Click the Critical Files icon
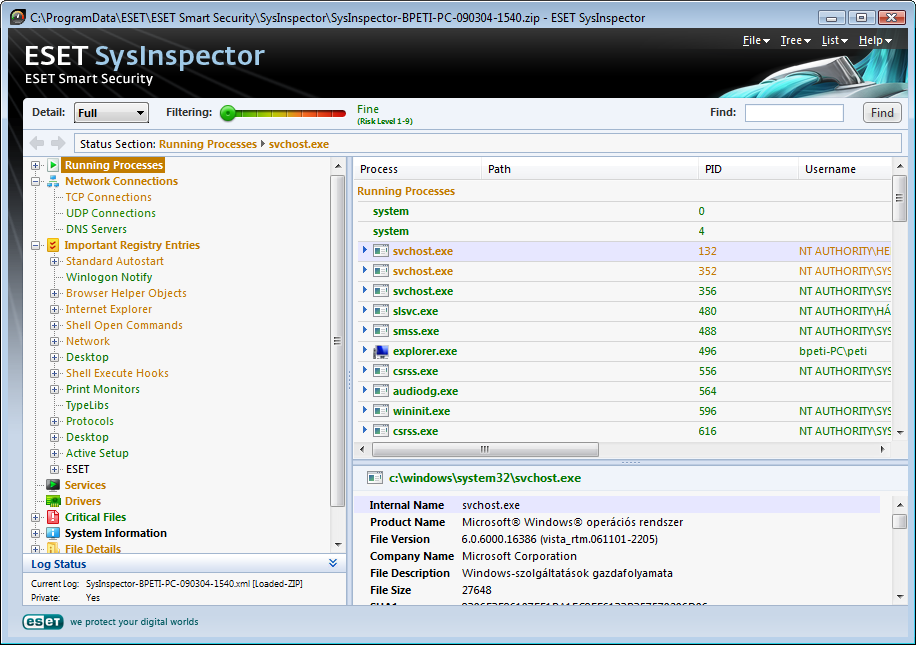 pos(53,517)
